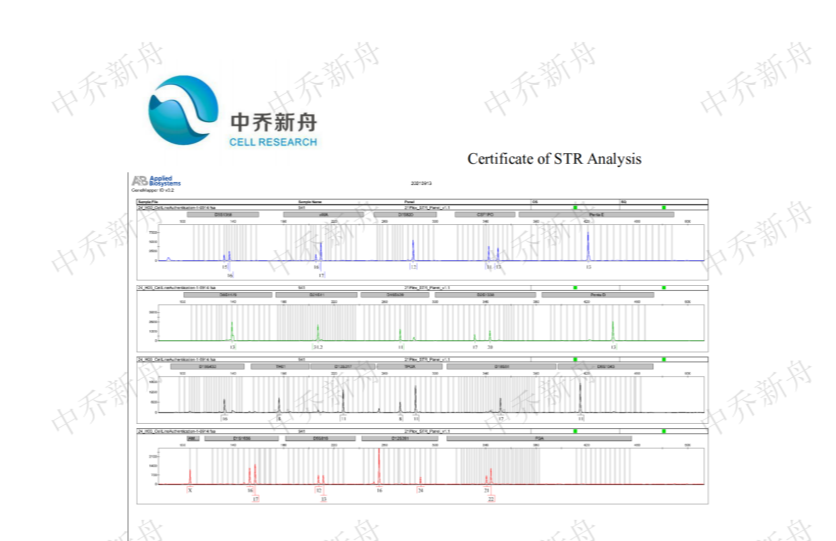Click the TH01 marker label bar

point(279,367)
